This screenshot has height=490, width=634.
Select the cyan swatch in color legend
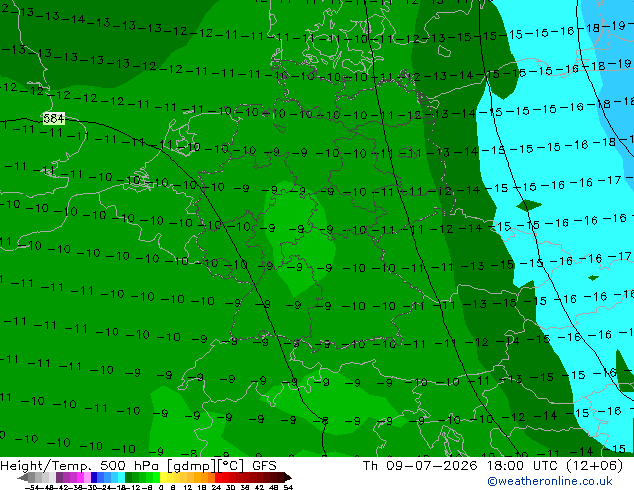121,477
